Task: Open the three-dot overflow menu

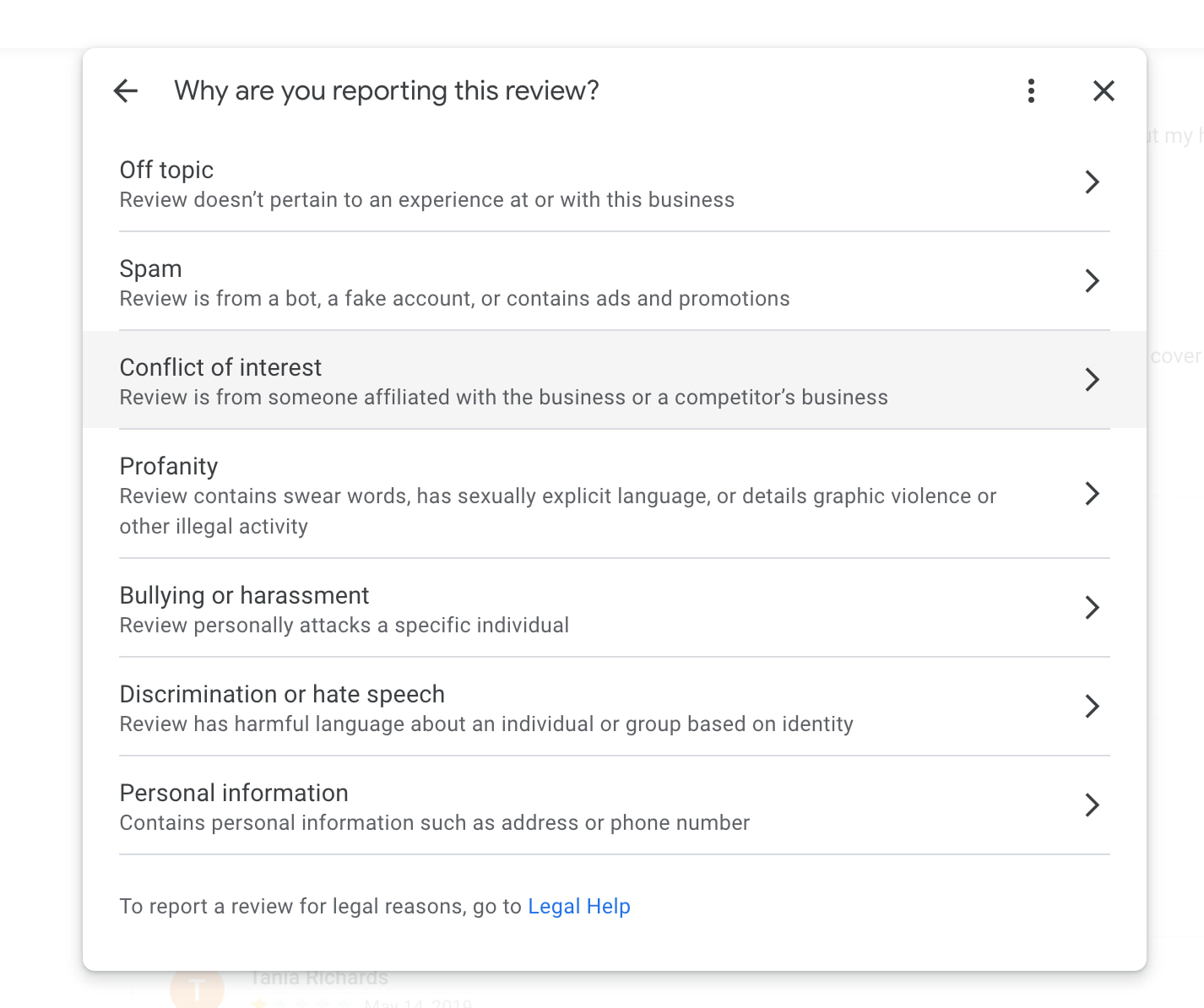Action: point(1031,90)
